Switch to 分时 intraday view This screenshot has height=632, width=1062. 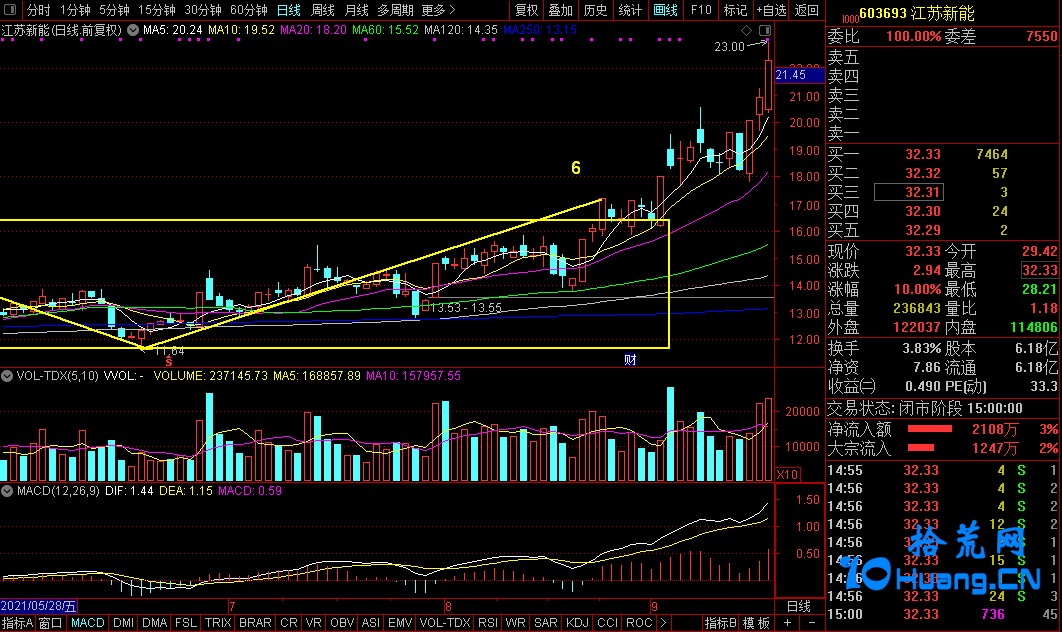(x=39, y=10)
